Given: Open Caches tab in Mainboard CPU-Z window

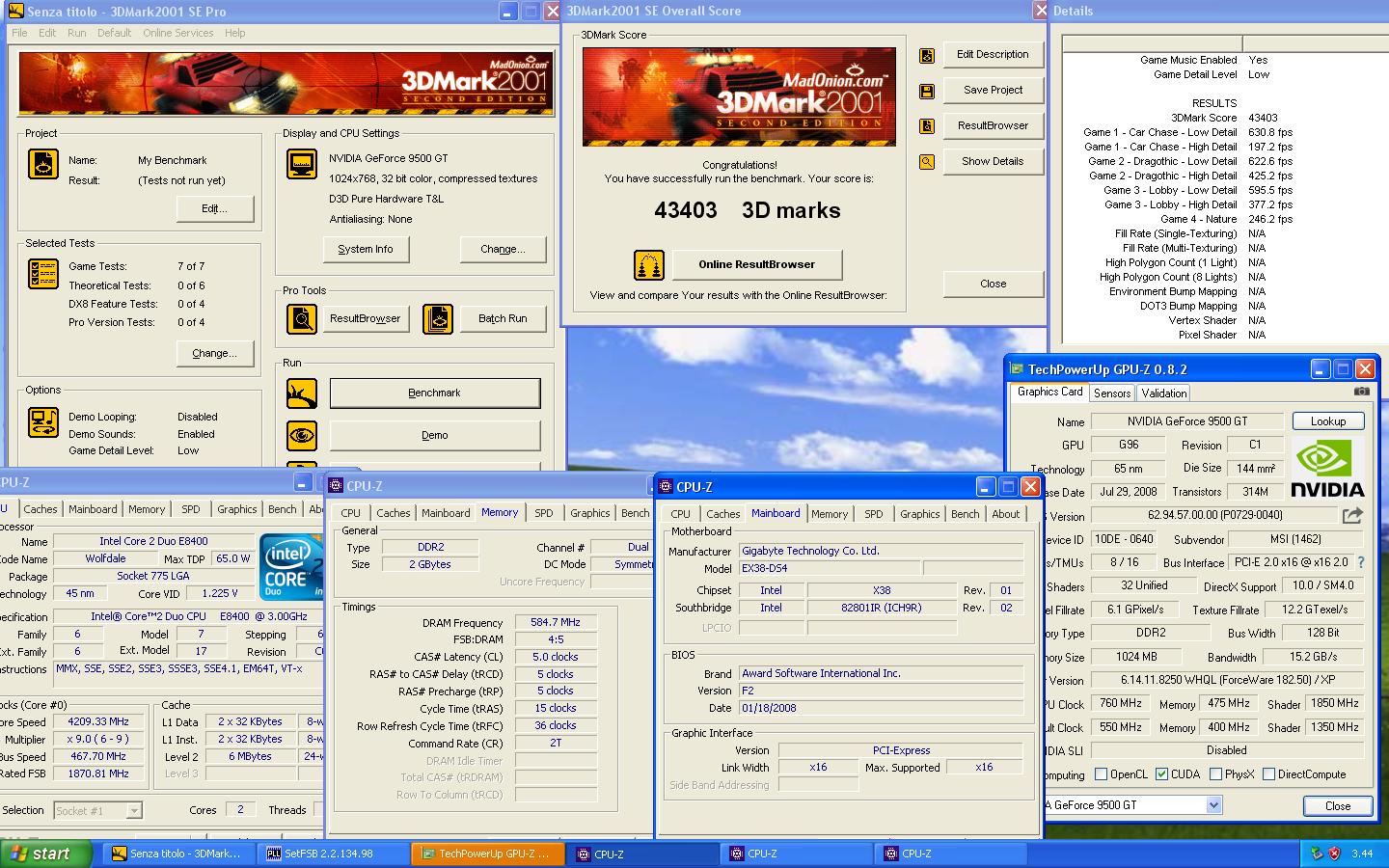Looking at the screenshot, I should pos(723,514).
